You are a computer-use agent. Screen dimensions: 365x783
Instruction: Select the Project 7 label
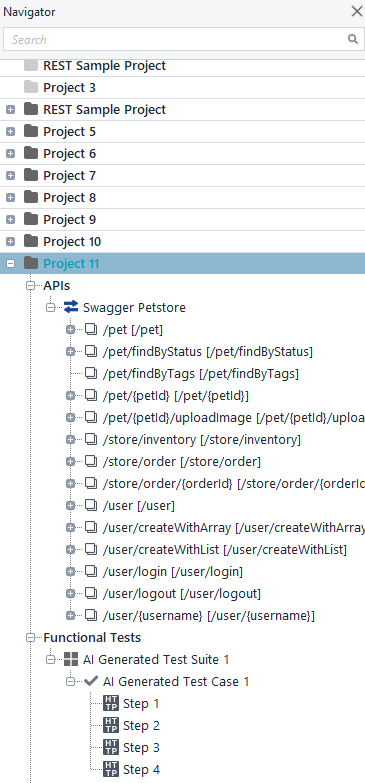coord(69,175)
